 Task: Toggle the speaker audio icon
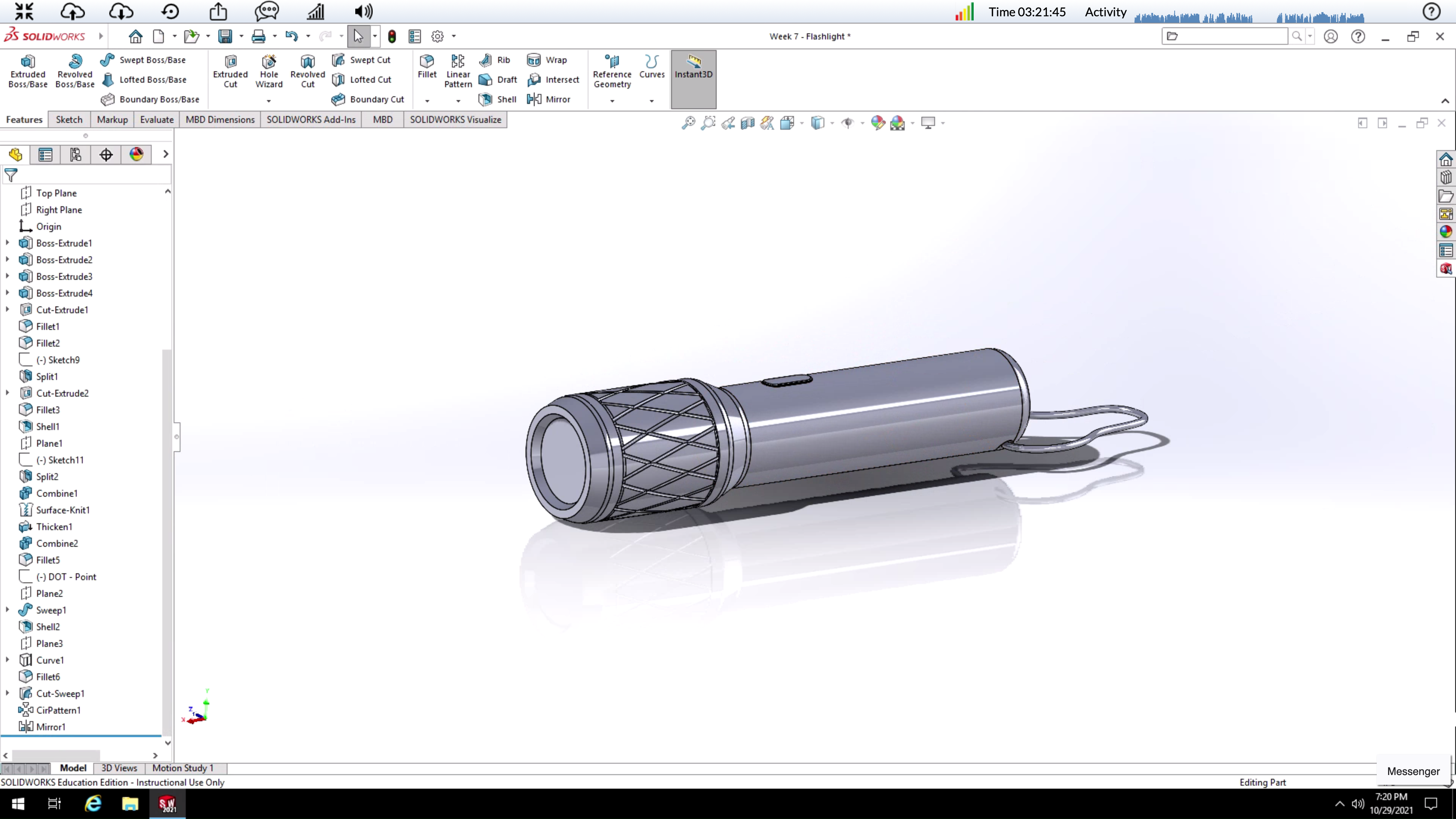tap(364, 11)
